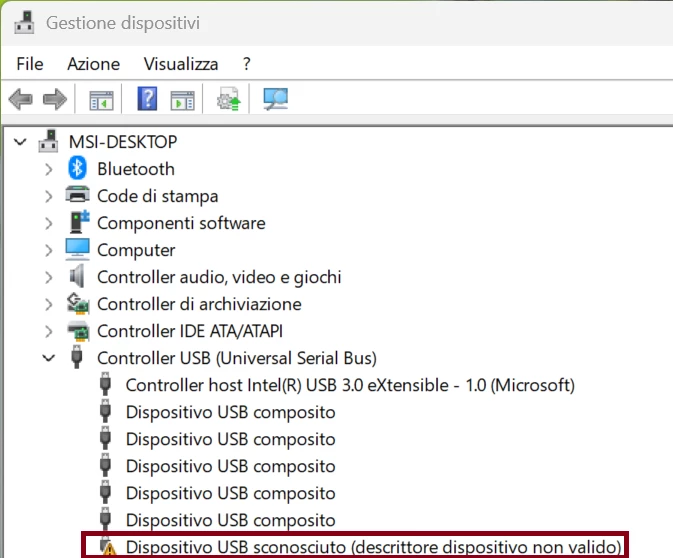The height and width of the screenshot is (558, 673).
Task: Select Controller audio, video e giochi label
Action: [x=219, y=277]
